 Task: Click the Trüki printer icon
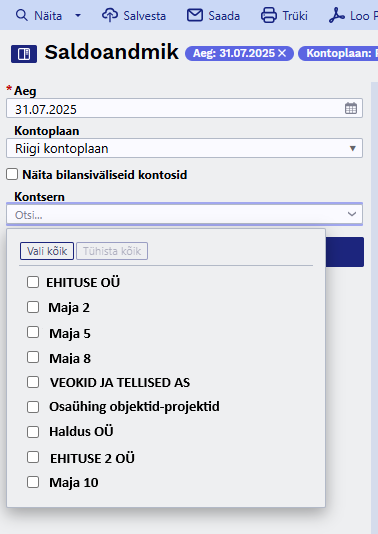(269, 15)
